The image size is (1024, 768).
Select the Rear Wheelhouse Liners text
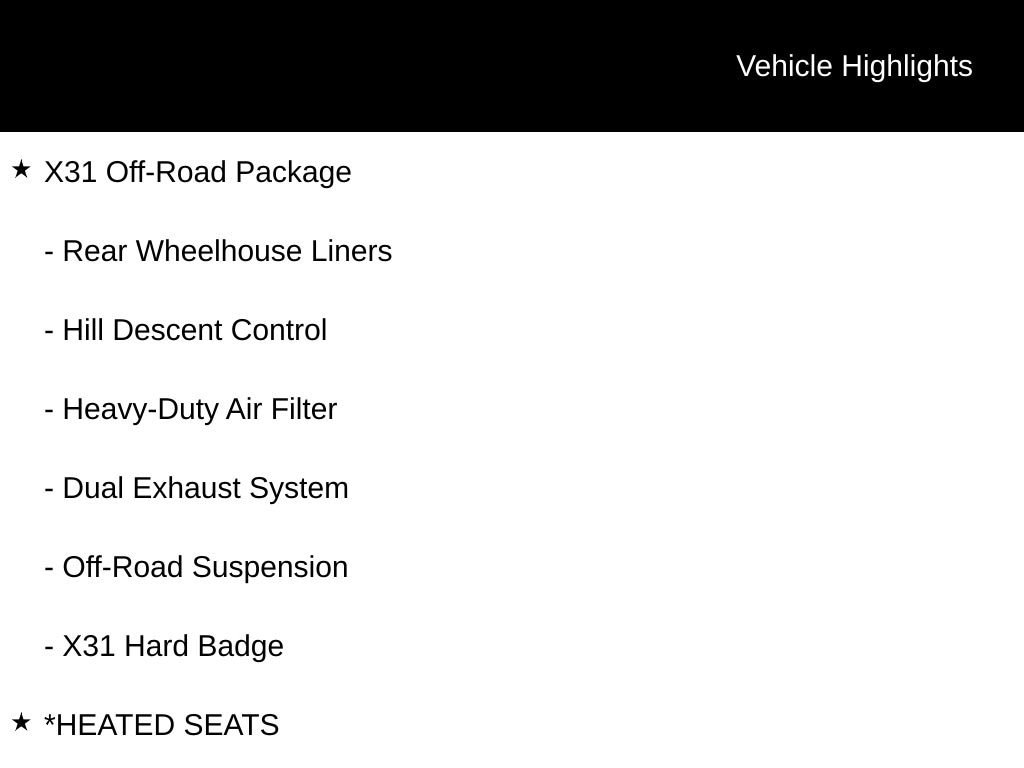pyautogui.click(x=227, y=251)
